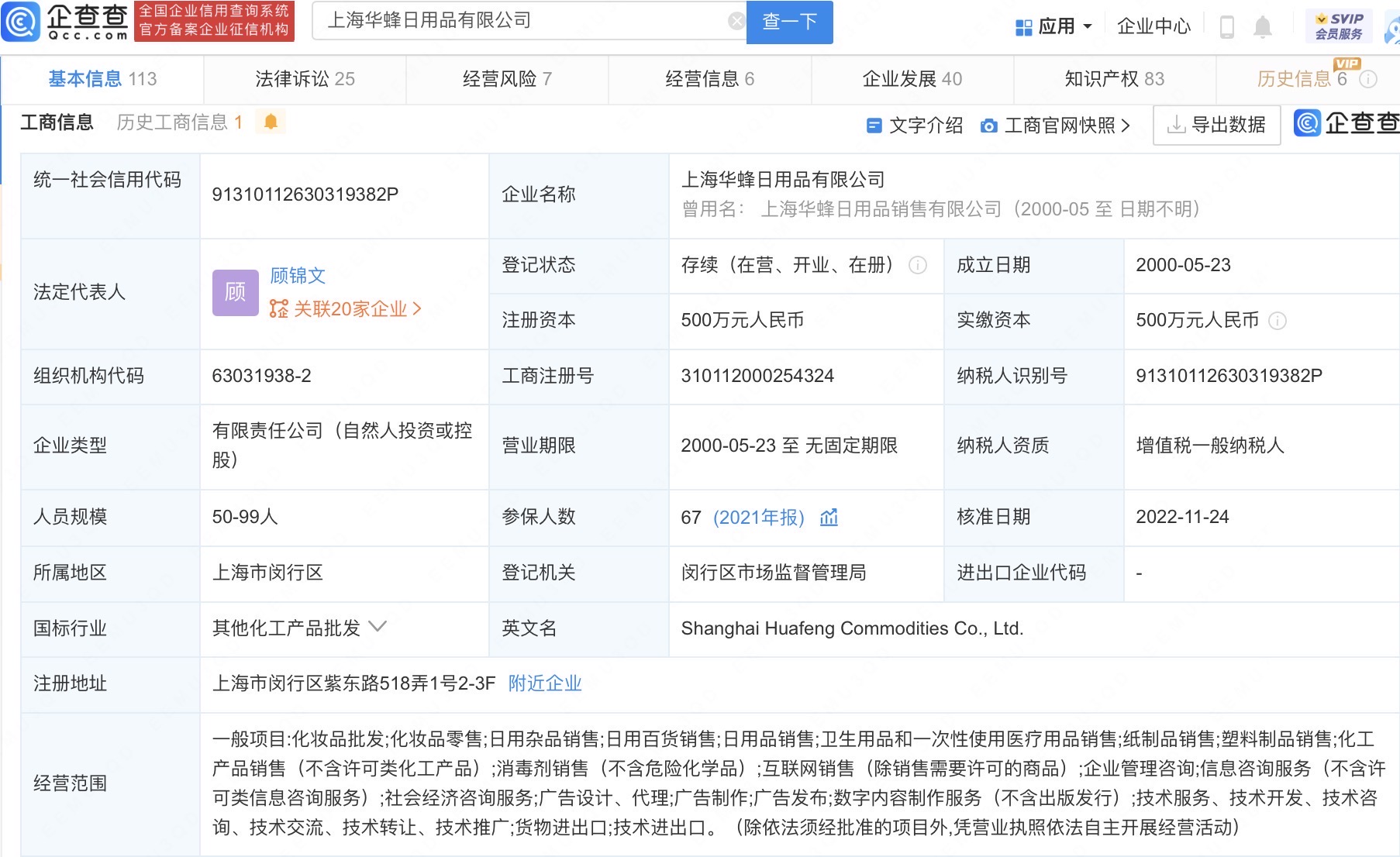Click the info icon beside 历史信息 tab
The width and height of the screenshot is (1400, 857).
click(x=1369, y=79)
